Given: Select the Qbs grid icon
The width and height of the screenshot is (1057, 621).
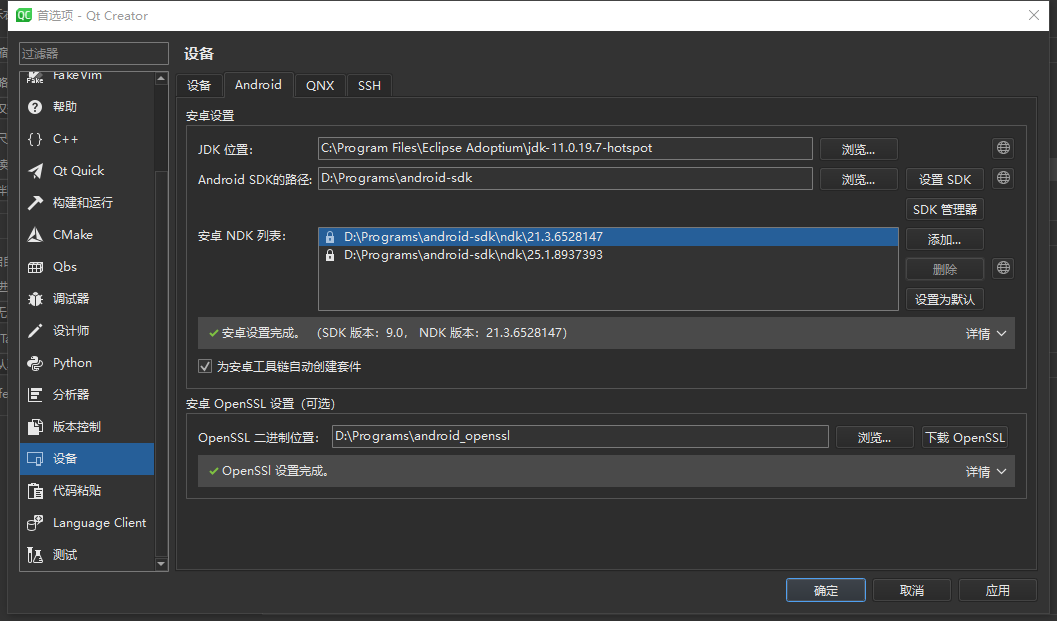Looking at the screenshot, I should 35,267.
